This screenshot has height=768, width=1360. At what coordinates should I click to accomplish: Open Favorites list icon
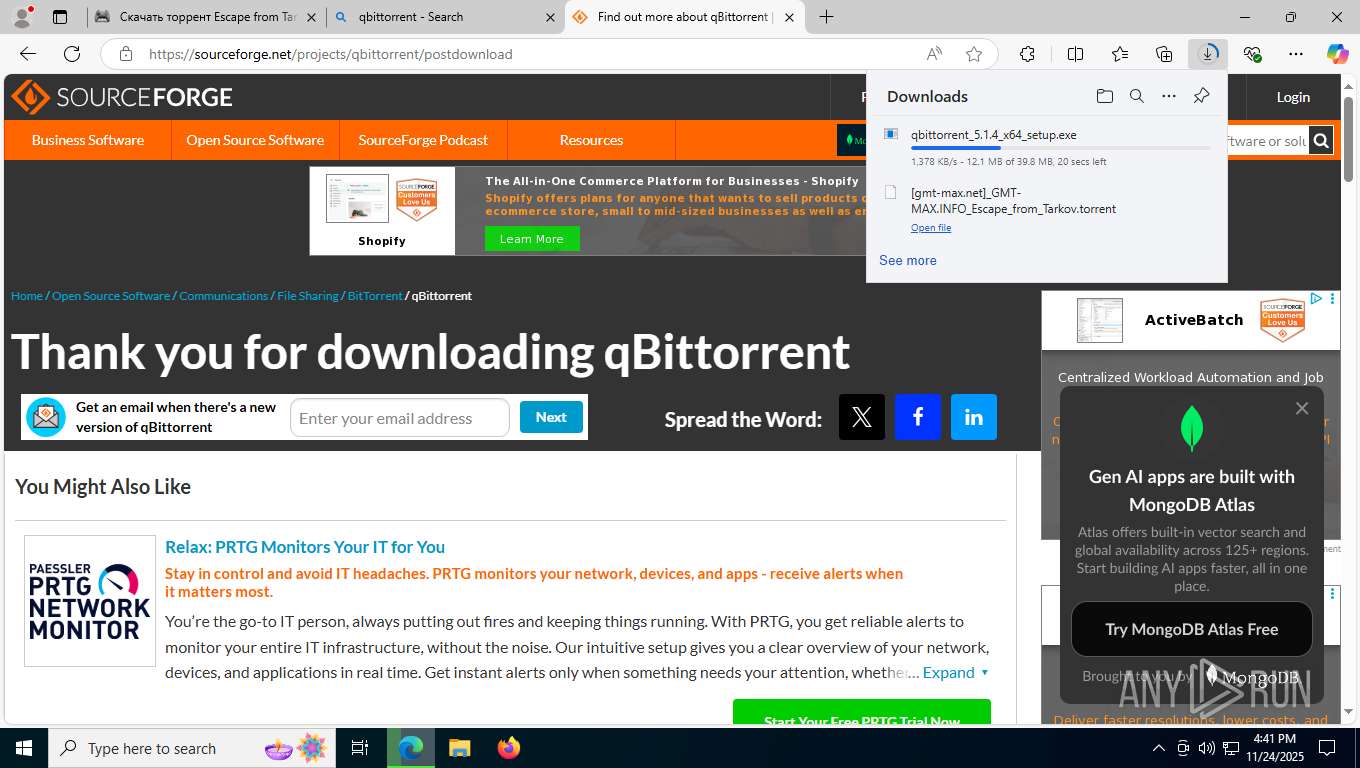[x=1120, y=54]
